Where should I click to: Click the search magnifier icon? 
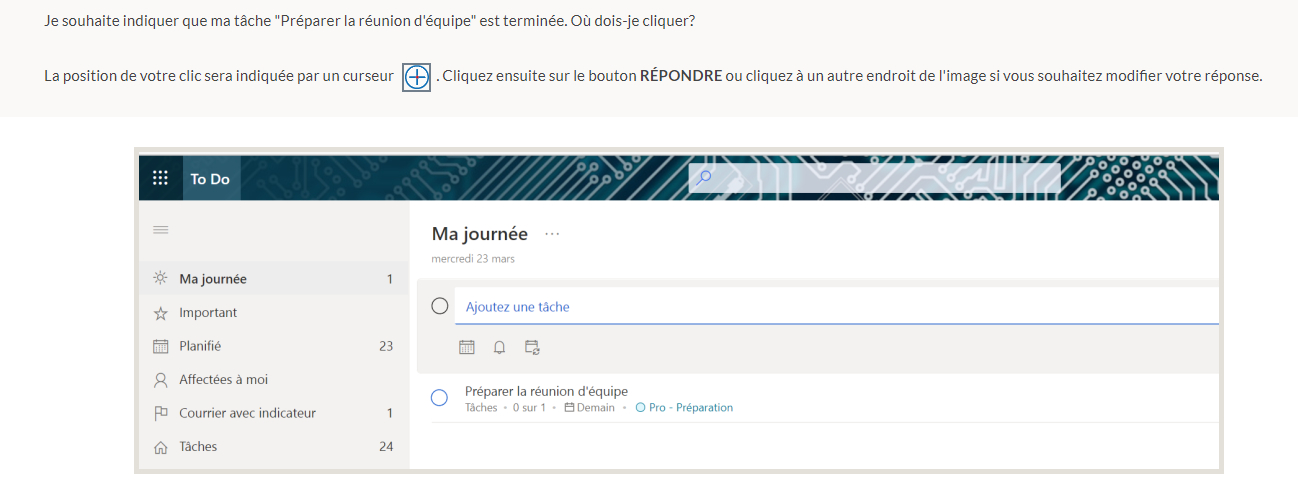coord(704,178)
